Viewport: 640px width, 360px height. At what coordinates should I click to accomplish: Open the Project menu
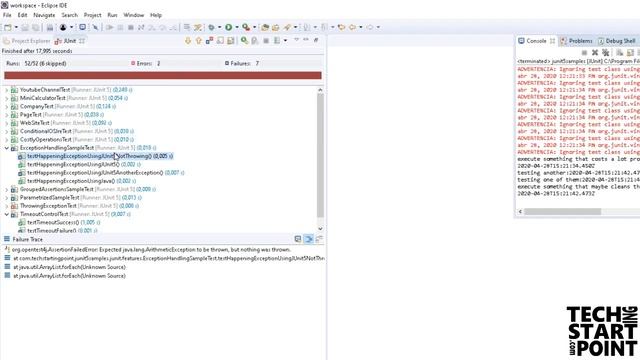(92, 15)
